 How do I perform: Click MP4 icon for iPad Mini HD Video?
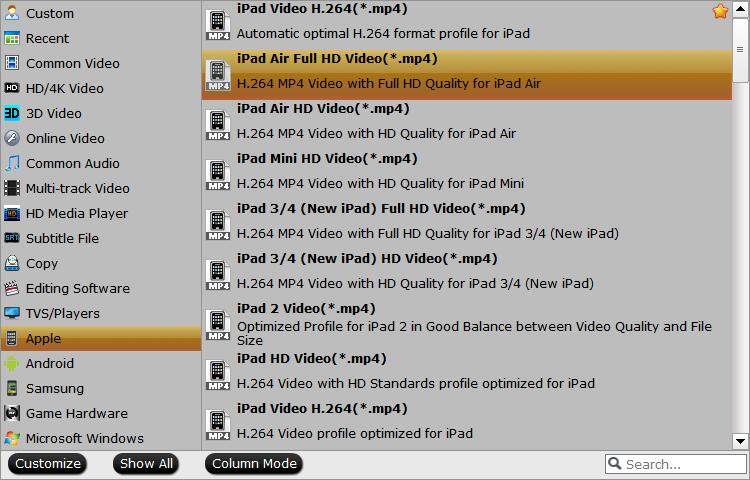218,174
